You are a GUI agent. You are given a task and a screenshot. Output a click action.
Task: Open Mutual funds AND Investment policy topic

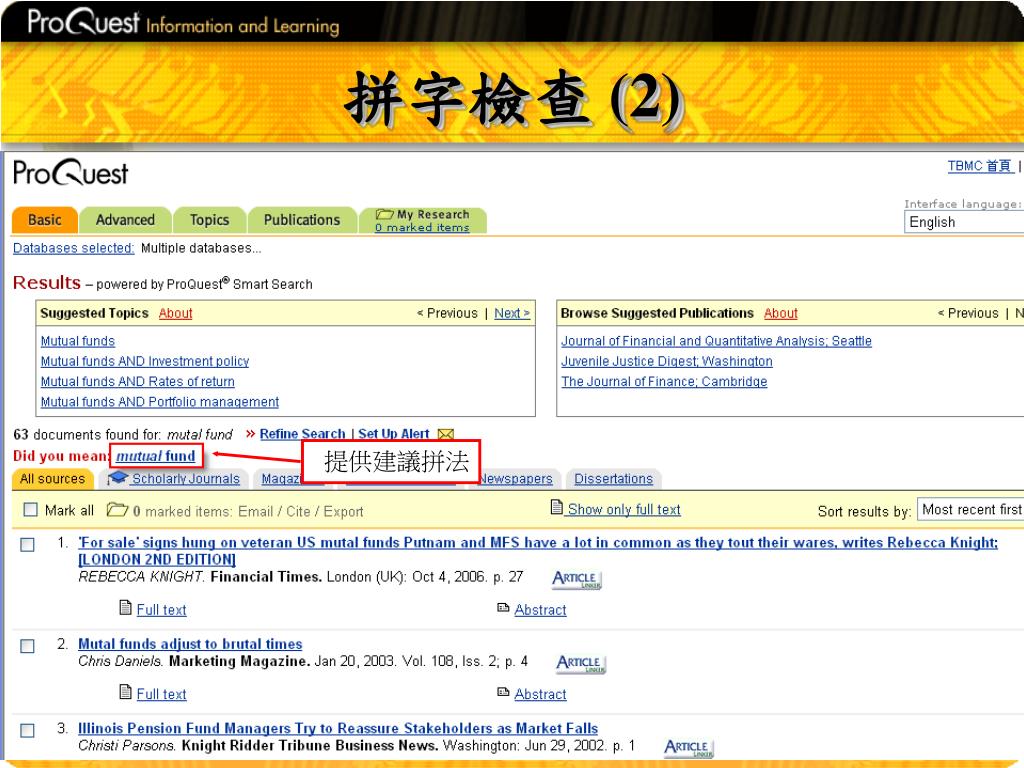[x=145, y=361]
